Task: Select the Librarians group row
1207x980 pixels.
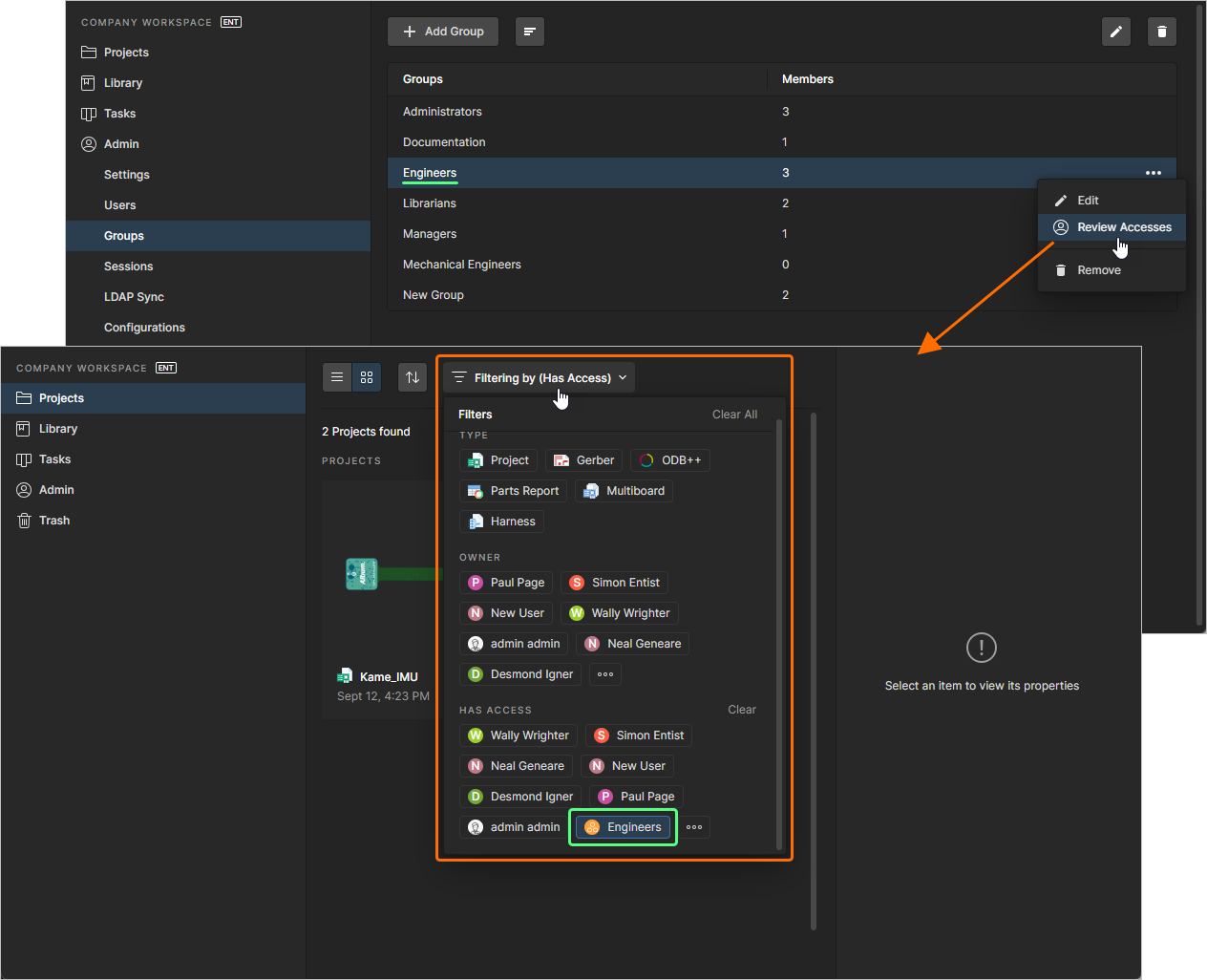Action: 782,203
